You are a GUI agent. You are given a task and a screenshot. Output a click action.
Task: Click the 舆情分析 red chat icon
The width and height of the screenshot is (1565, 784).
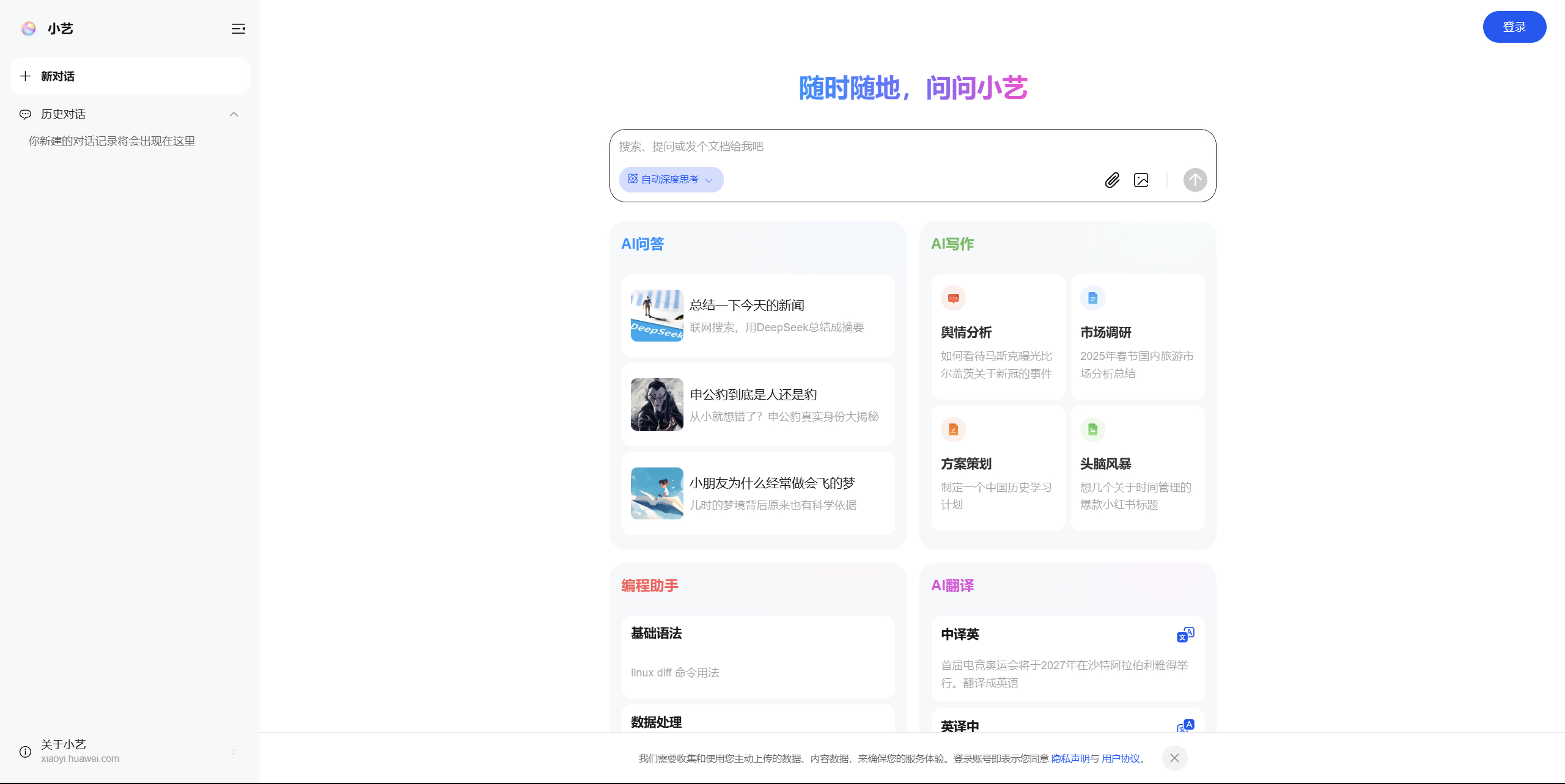(953, 298)
